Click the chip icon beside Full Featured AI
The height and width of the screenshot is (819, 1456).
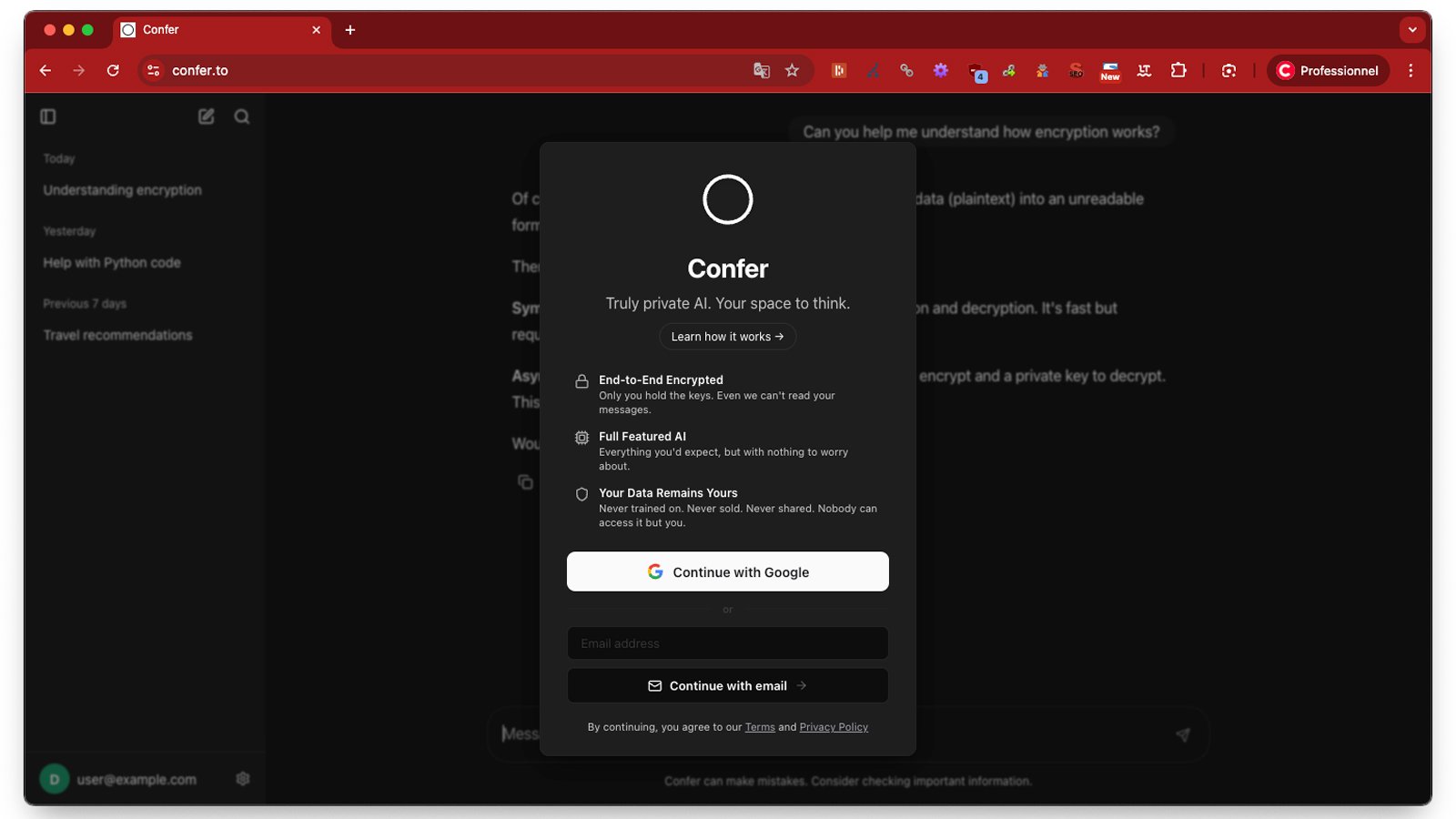pyautogui.click(x=581, y=438)
